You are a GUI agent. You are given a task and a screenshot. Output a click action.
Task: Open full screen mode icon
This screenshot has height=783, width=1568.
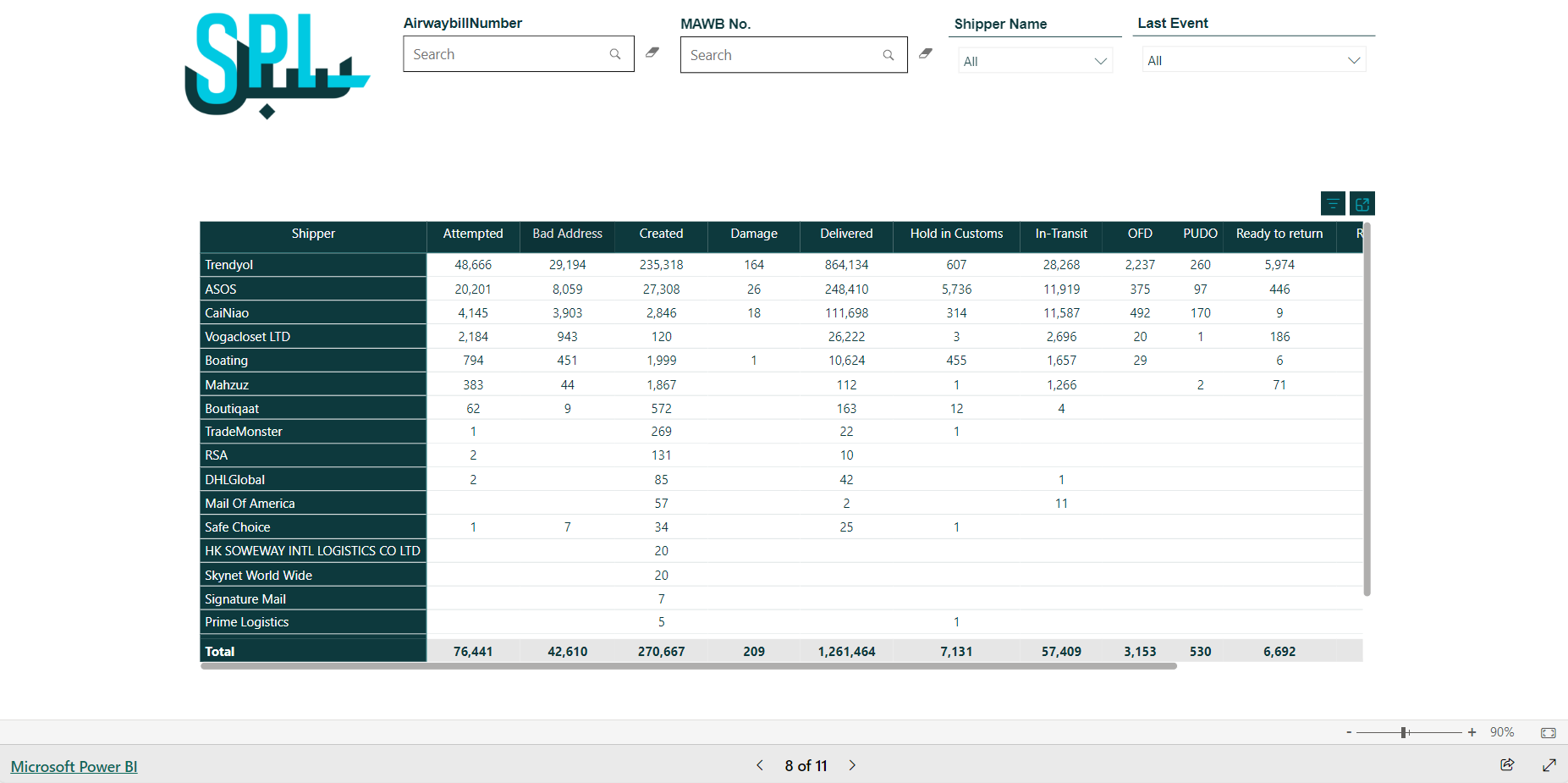[1549, 765]
